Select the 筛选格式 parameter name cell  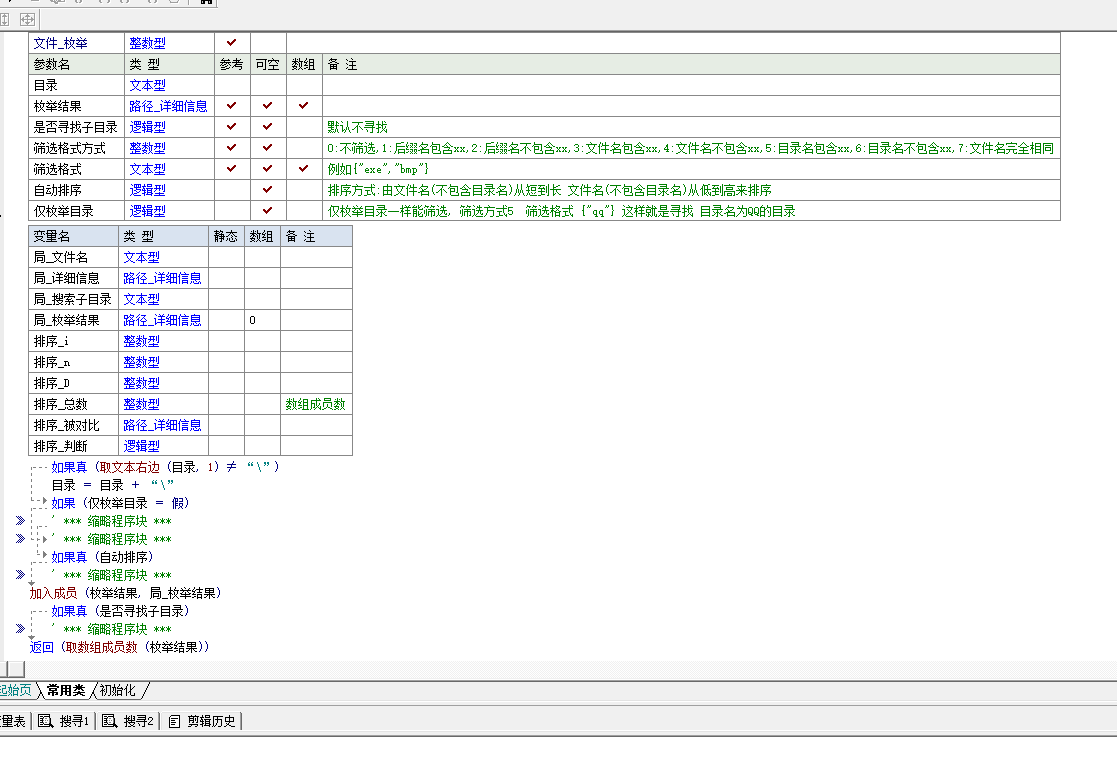click(76, 169)
